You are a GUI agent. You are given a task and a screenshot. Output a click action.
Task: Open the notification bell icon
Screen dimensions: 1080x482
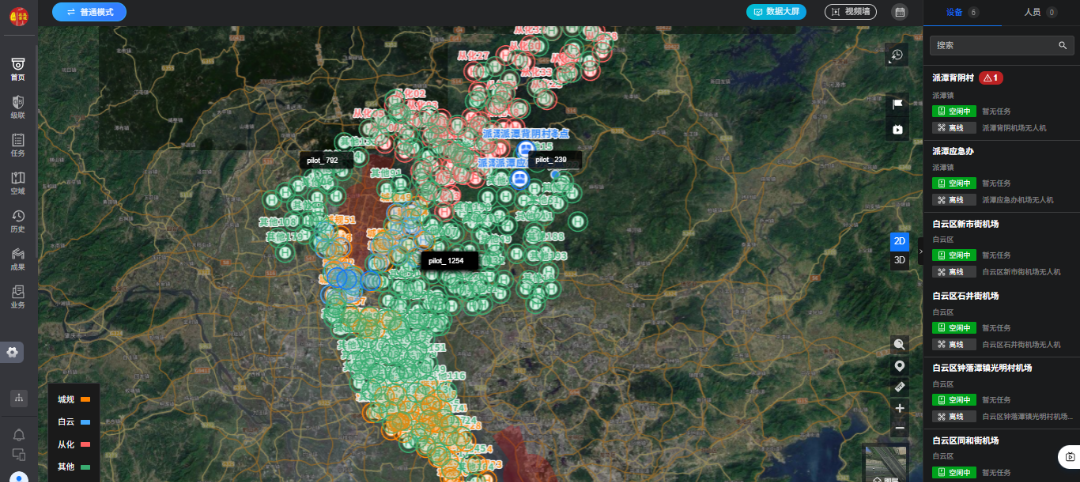click(x=18, y=435)
